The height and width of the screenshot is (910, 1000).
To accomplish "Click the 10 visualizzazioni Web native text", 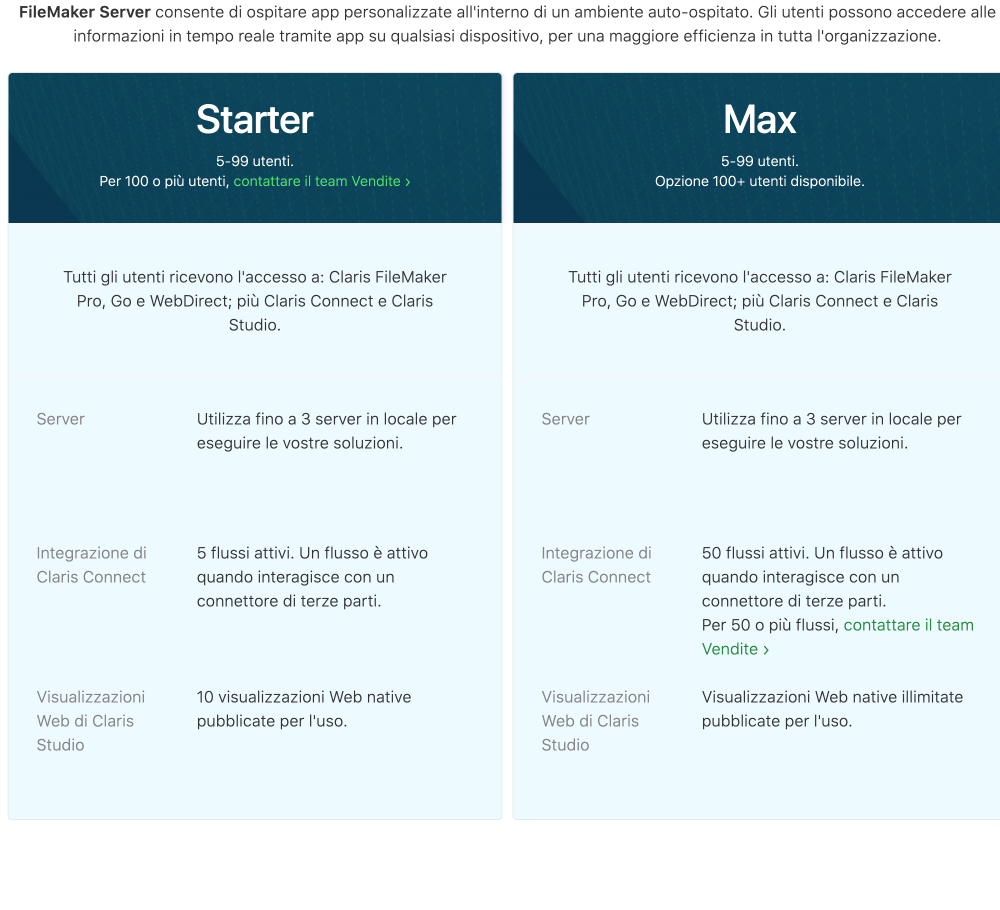I will coord(304,708).
